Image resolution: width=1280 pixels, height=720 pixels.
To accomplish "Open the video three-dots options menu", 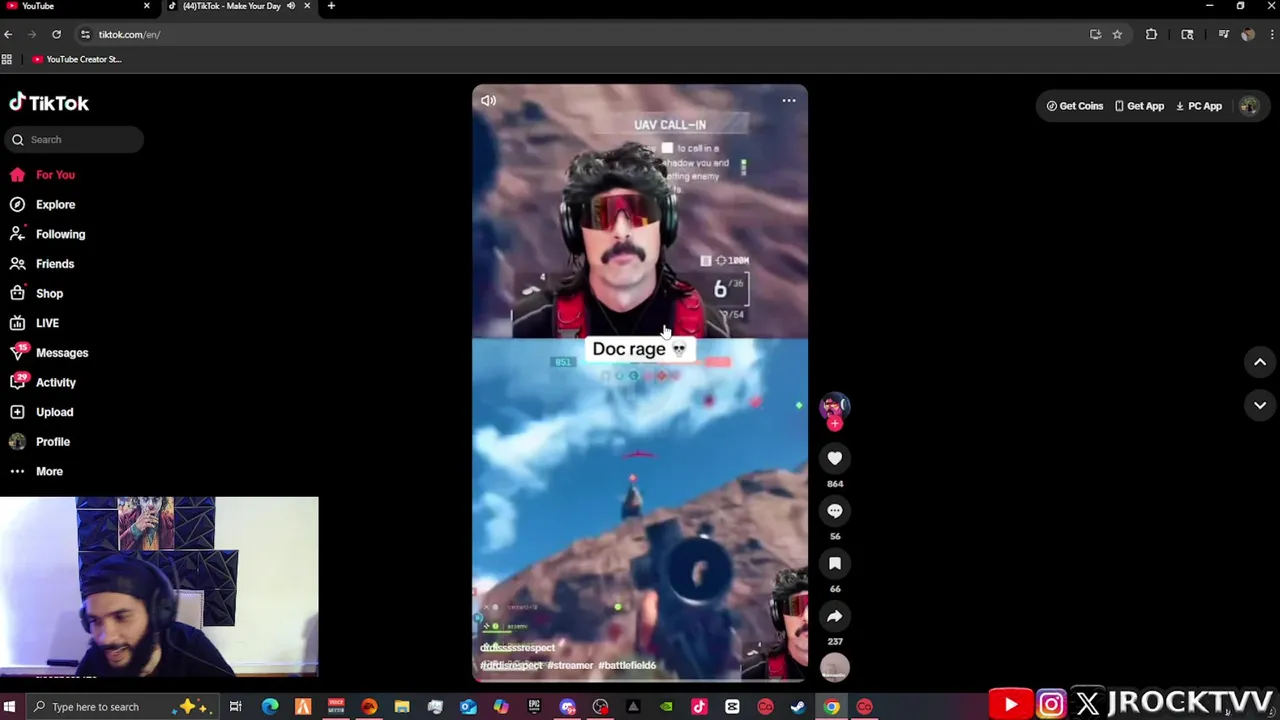I will pos(789,100).
